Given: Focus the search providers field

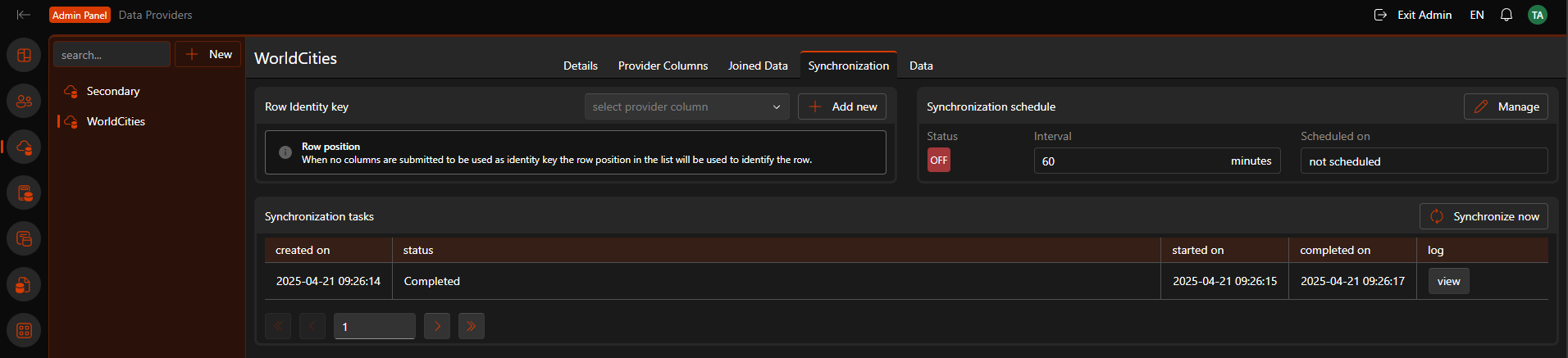Looking at the screenshot, I should (112, 55).
